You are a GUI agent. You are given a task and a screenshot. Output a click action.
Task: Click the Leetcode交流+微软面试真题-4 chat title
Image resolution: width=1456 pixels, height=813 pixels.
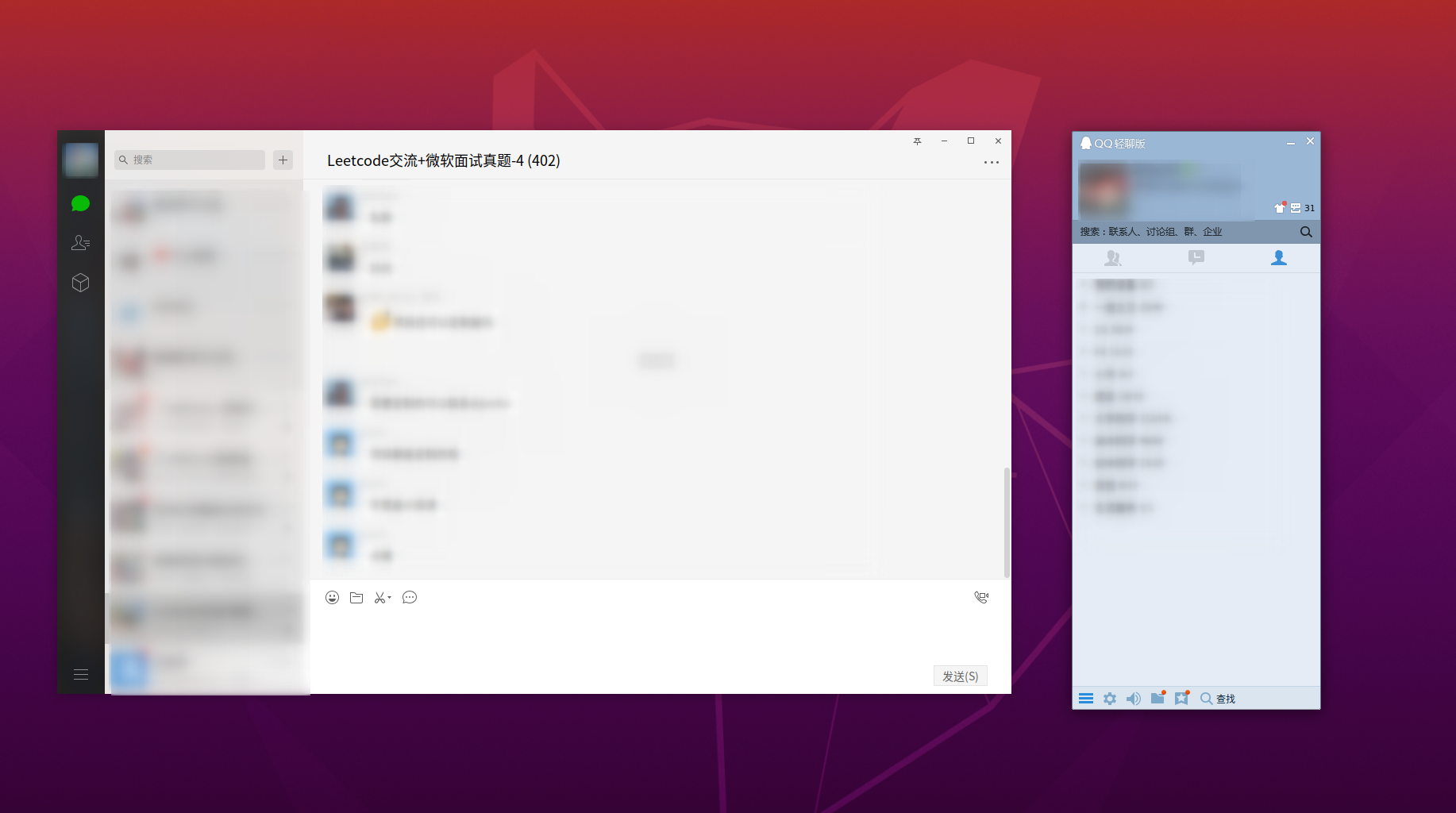[x=443, y=160]
